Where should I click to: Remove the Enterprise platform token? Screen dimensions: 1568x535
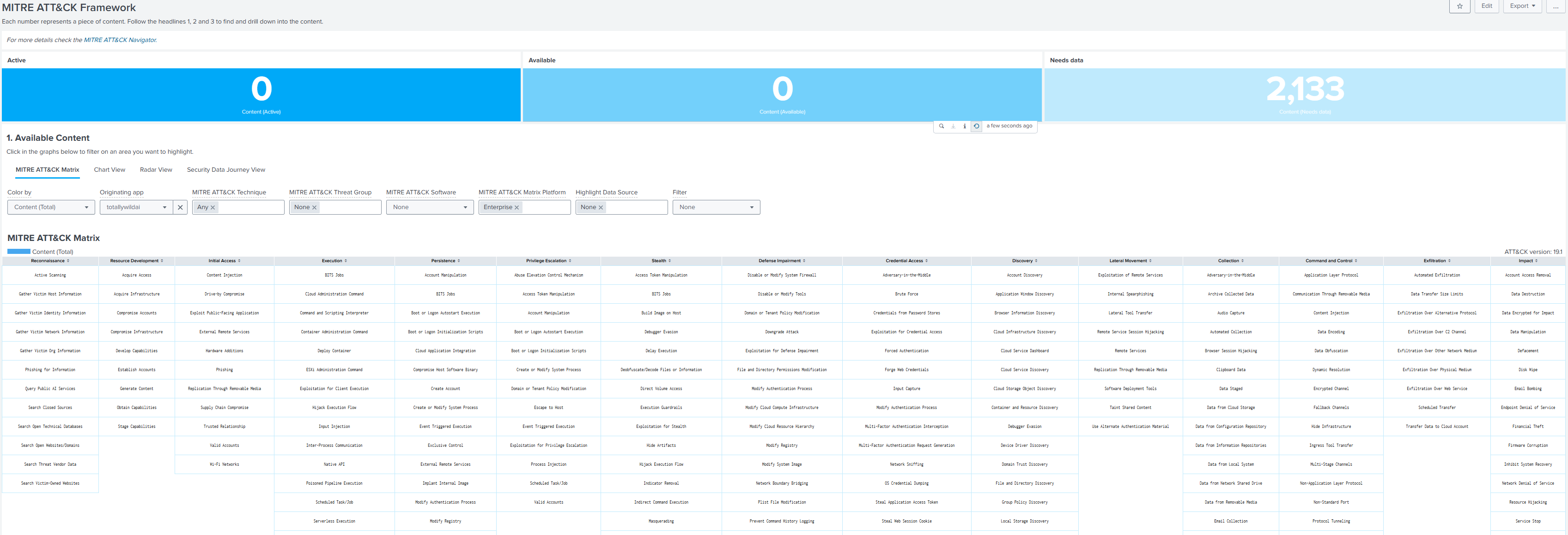pyautogui.click(x=517, y=207)
